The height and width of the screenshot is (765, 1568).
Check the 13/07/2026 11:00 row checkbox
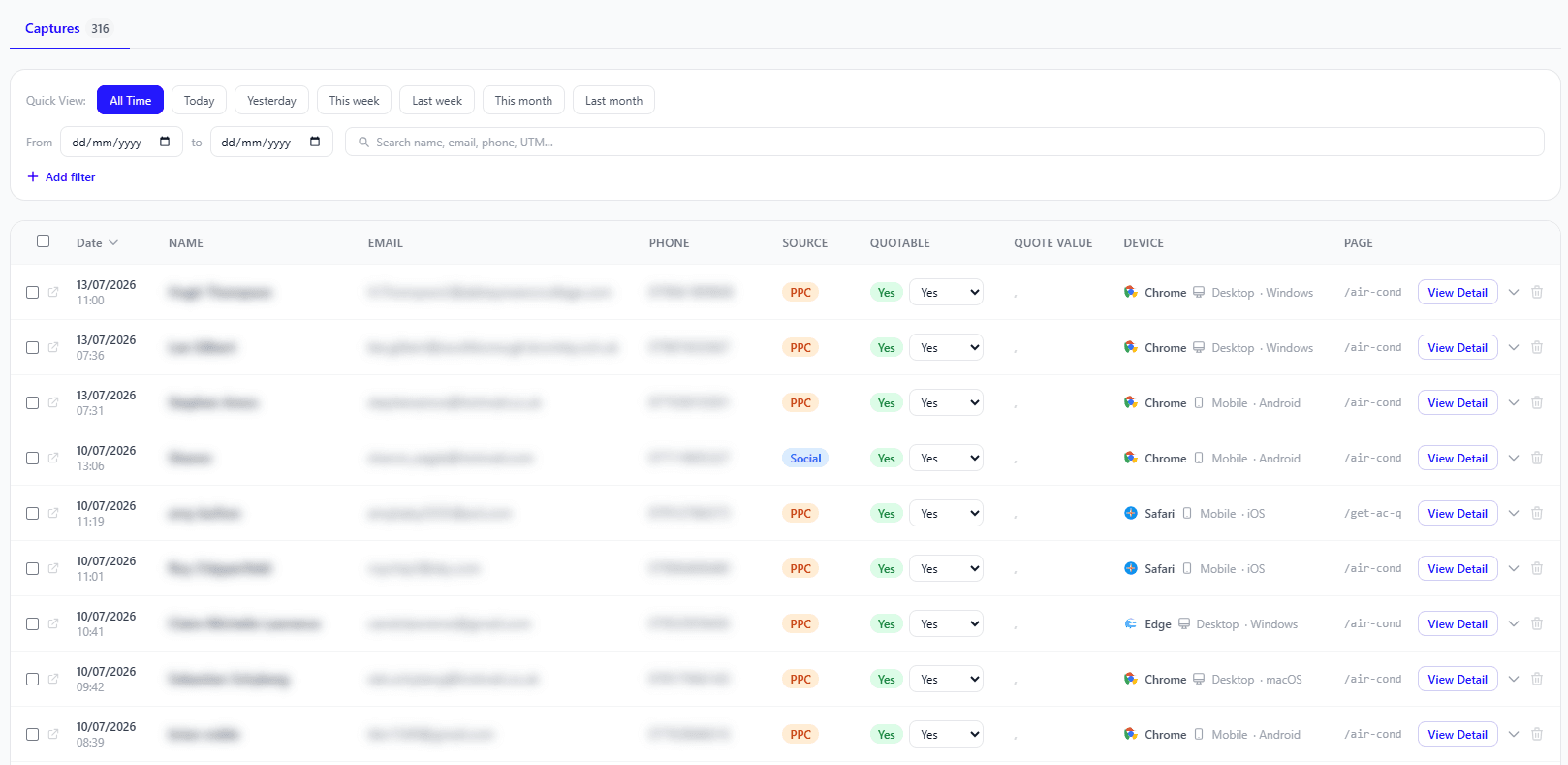point(32,292)
